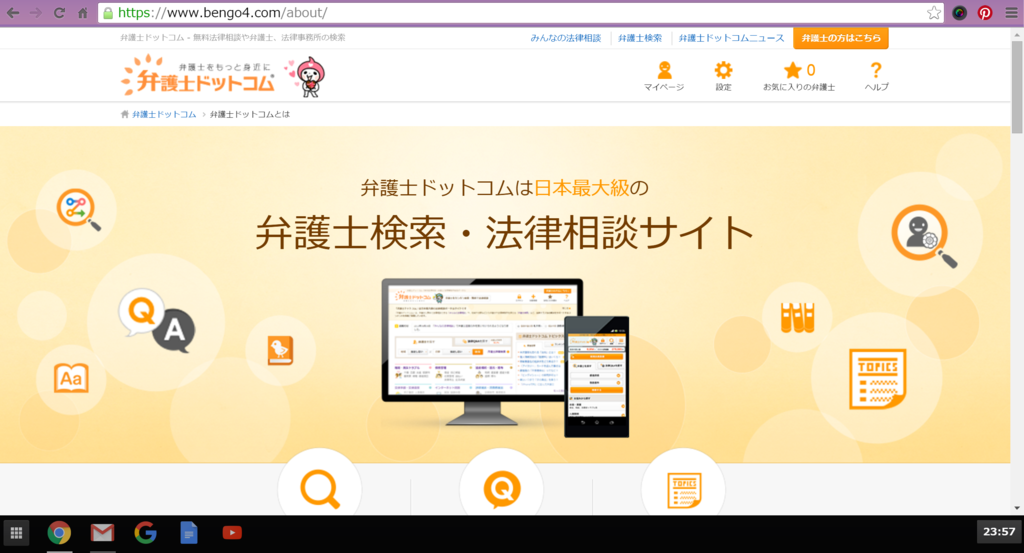Click the 弁護士ドットコム site logo
Image resolution: width=1024 pixels, height=553 pixels.
pyautogui.click(x=199, y=75)
